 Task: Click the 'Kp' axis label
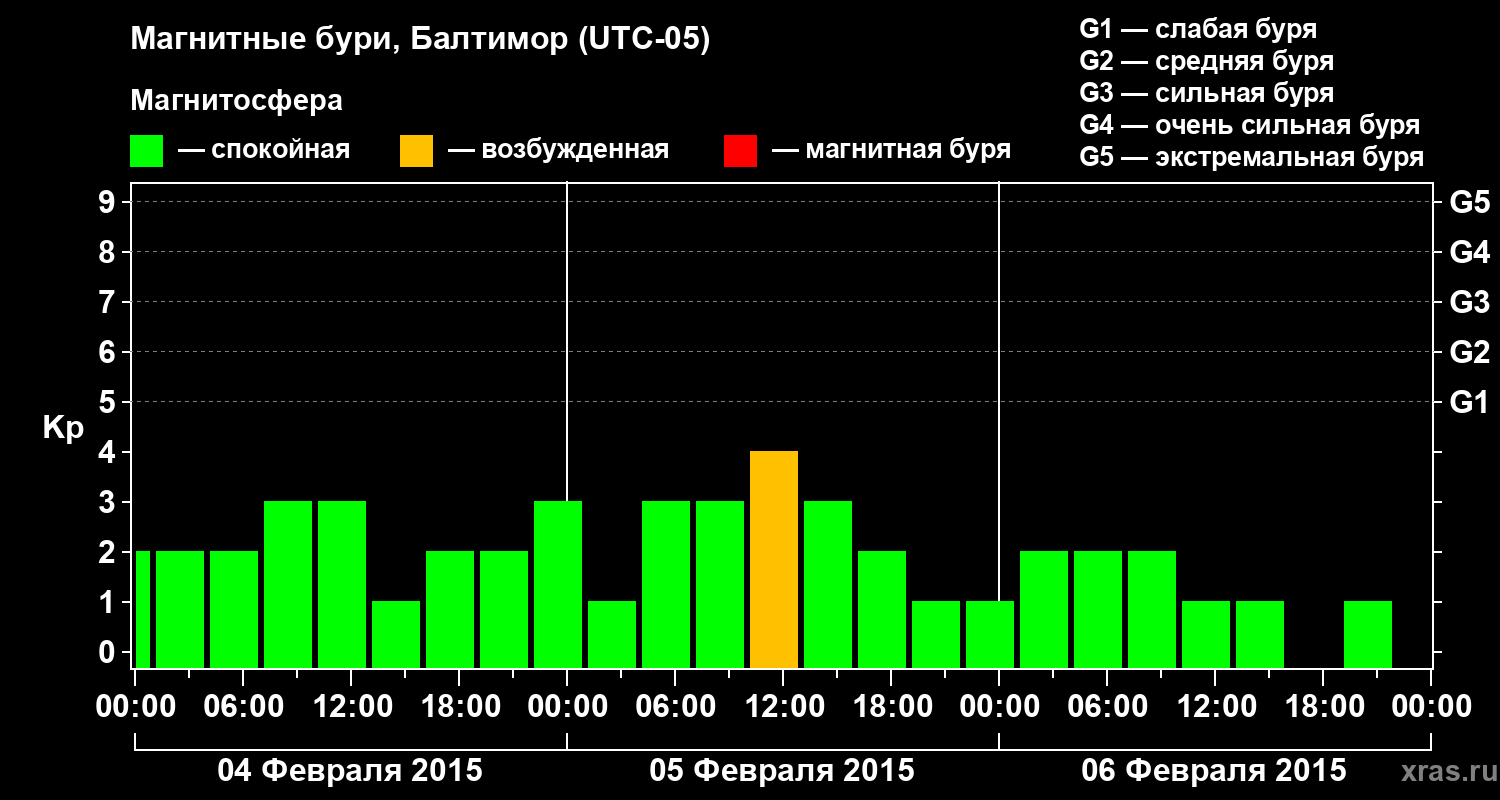(x=63, y=428)
